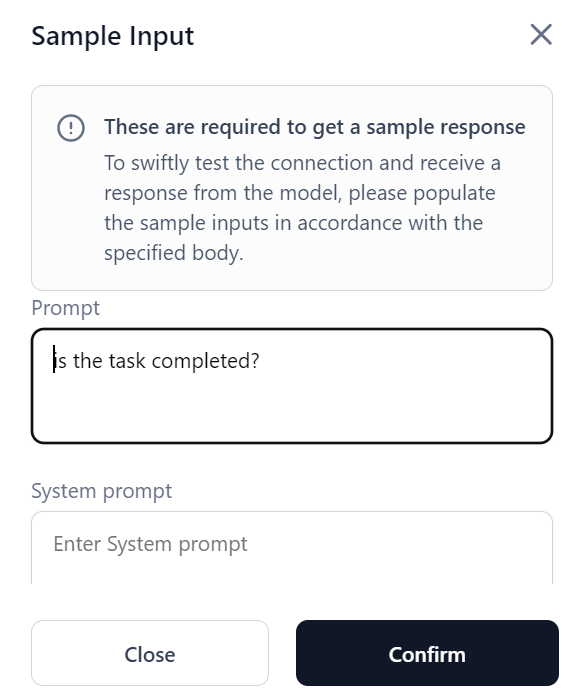
Task: Close the Sample Input dialog with X icon
Action: 541,35
